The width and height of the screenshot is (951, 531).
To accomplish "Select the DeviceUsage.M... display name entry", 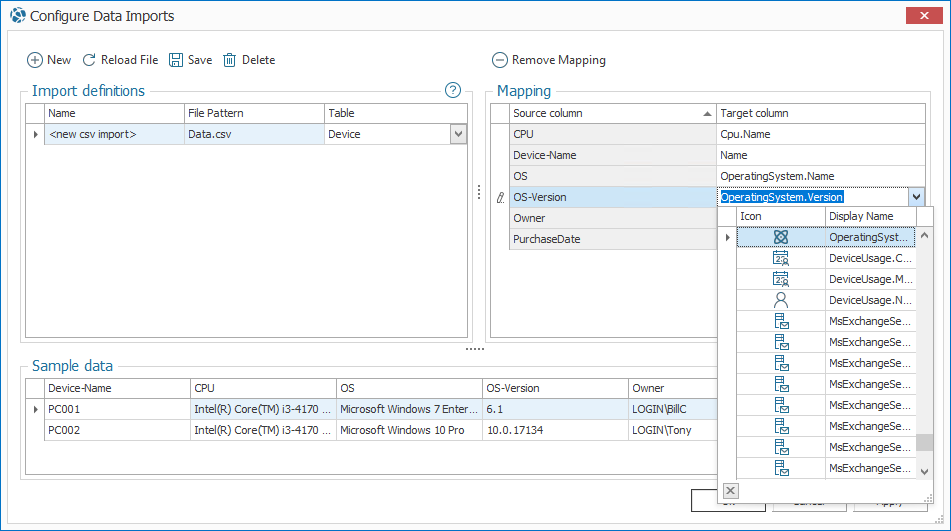I will coord(870,279).
